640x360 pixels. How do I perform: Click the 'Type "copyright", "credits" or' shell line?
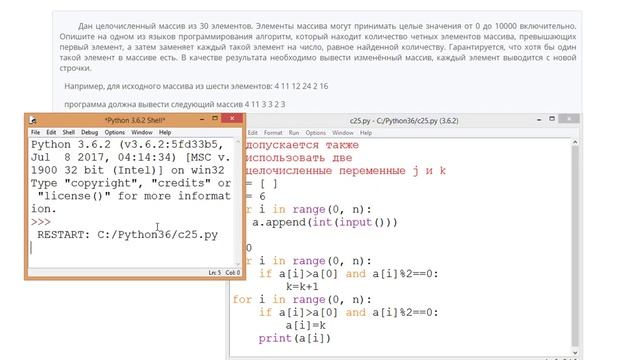coord(131,183)
